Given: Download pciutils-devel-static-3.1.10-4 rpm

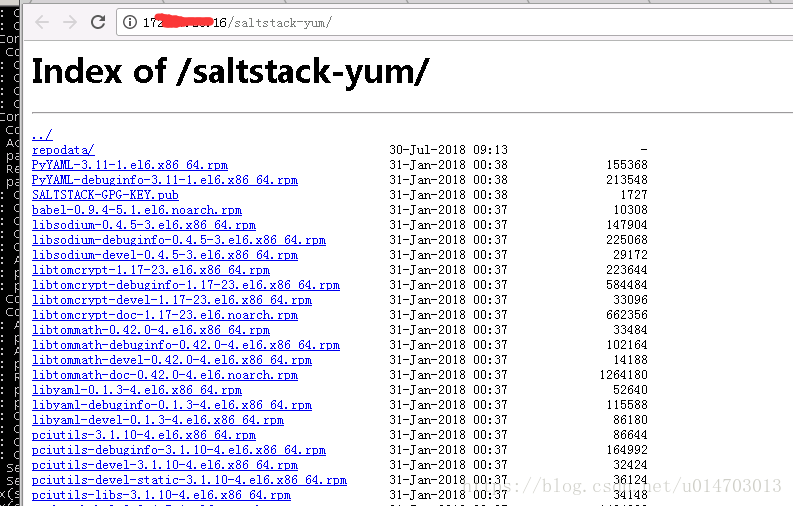Looking at the screenshot, I should 190,480.
